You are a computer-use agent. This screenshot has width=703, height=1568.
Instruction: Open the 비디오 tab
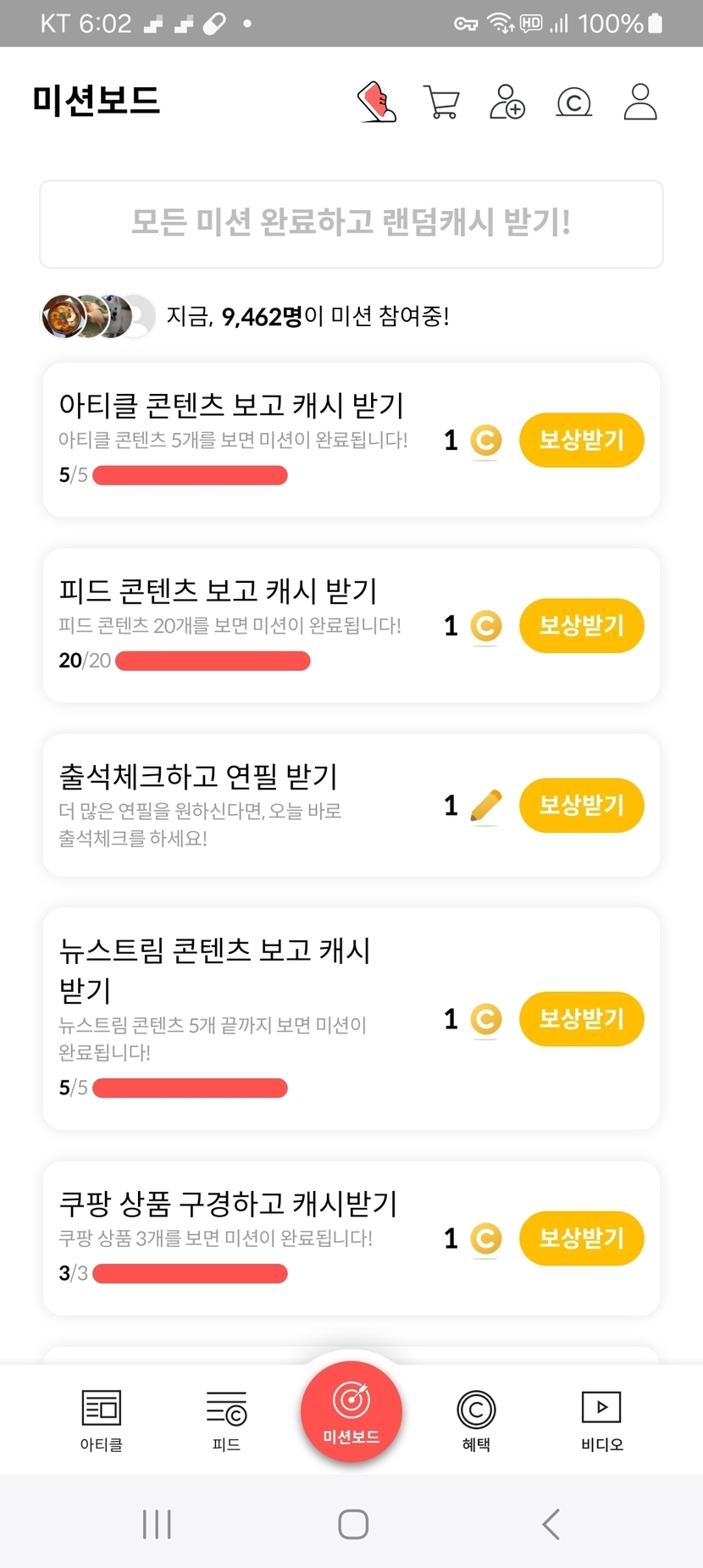pyautogui.click(x=601, y=1420)
